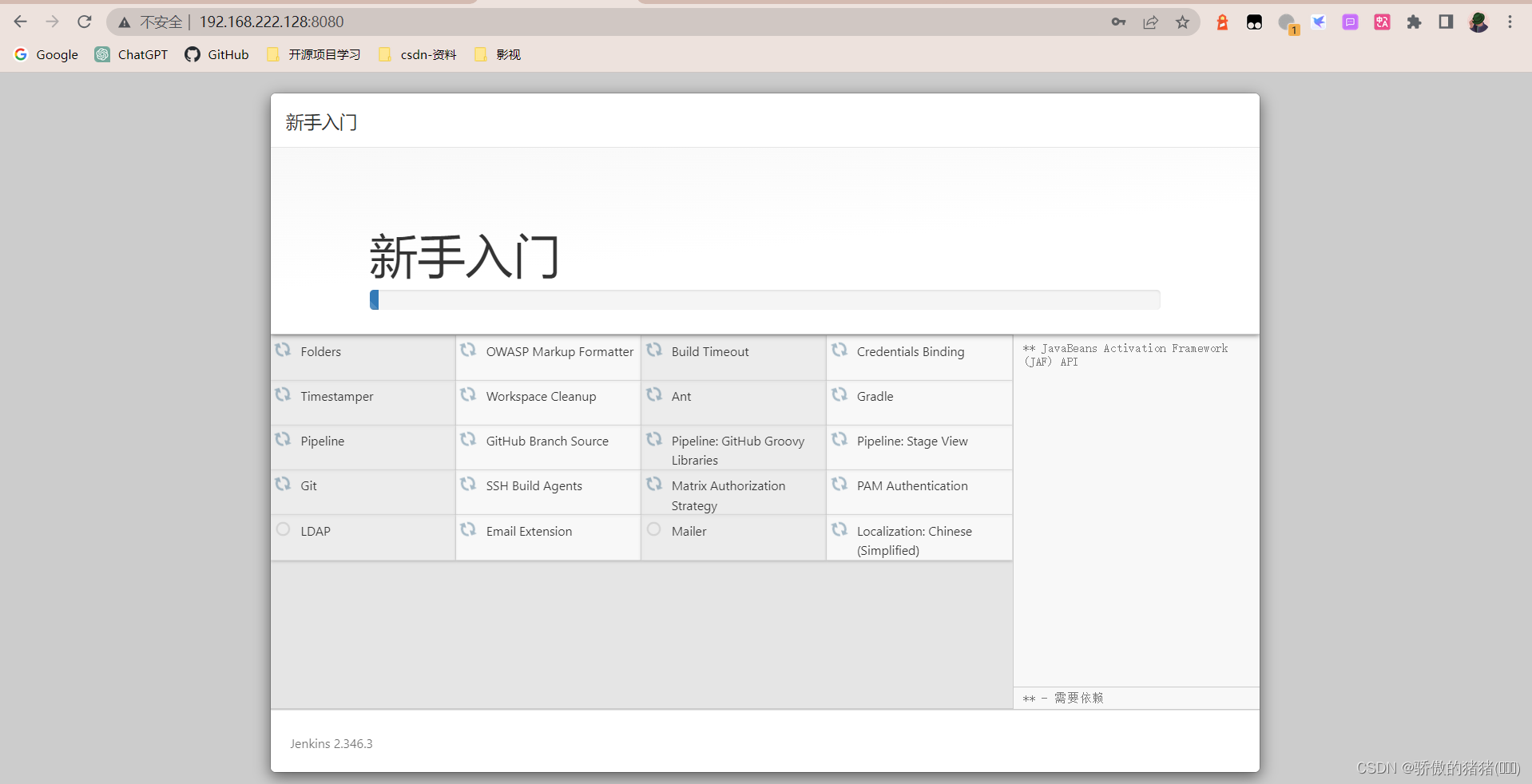Viewport: 1532px width, 784px height.
Task: Click Matrix Authorization Strategy text
Action: pyautogui.click(x=728, y=496)
